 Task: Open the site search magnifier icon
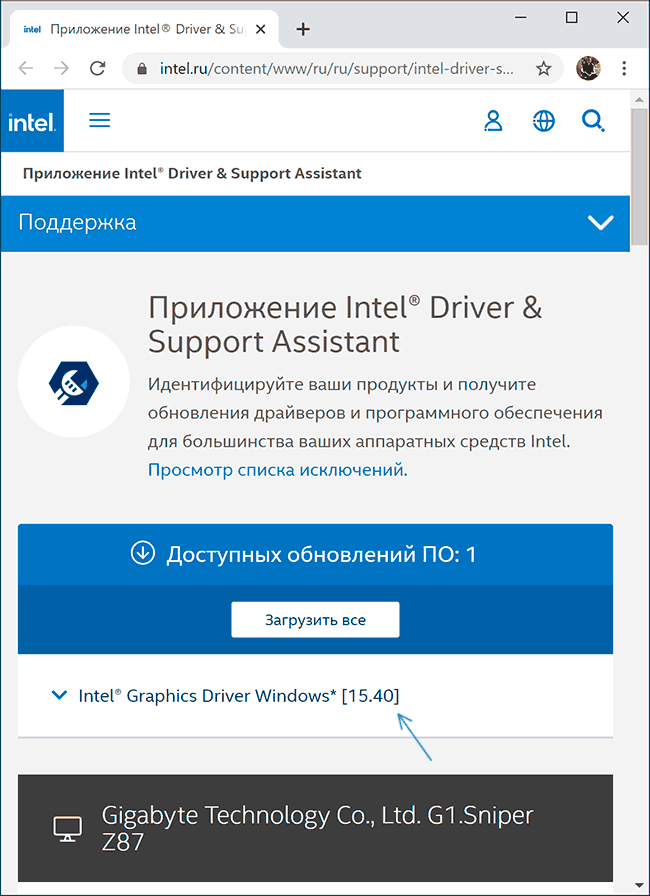point(593,121)
